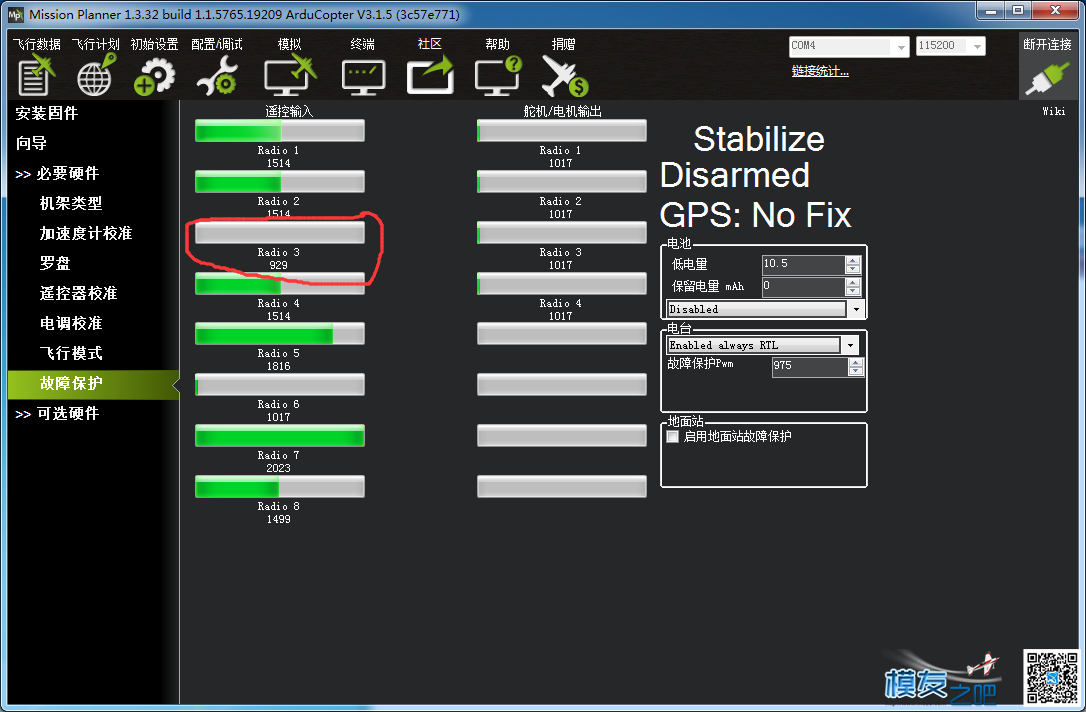
Task: Click the 保留电量 mAh input field
Action: tap(803, 286)
